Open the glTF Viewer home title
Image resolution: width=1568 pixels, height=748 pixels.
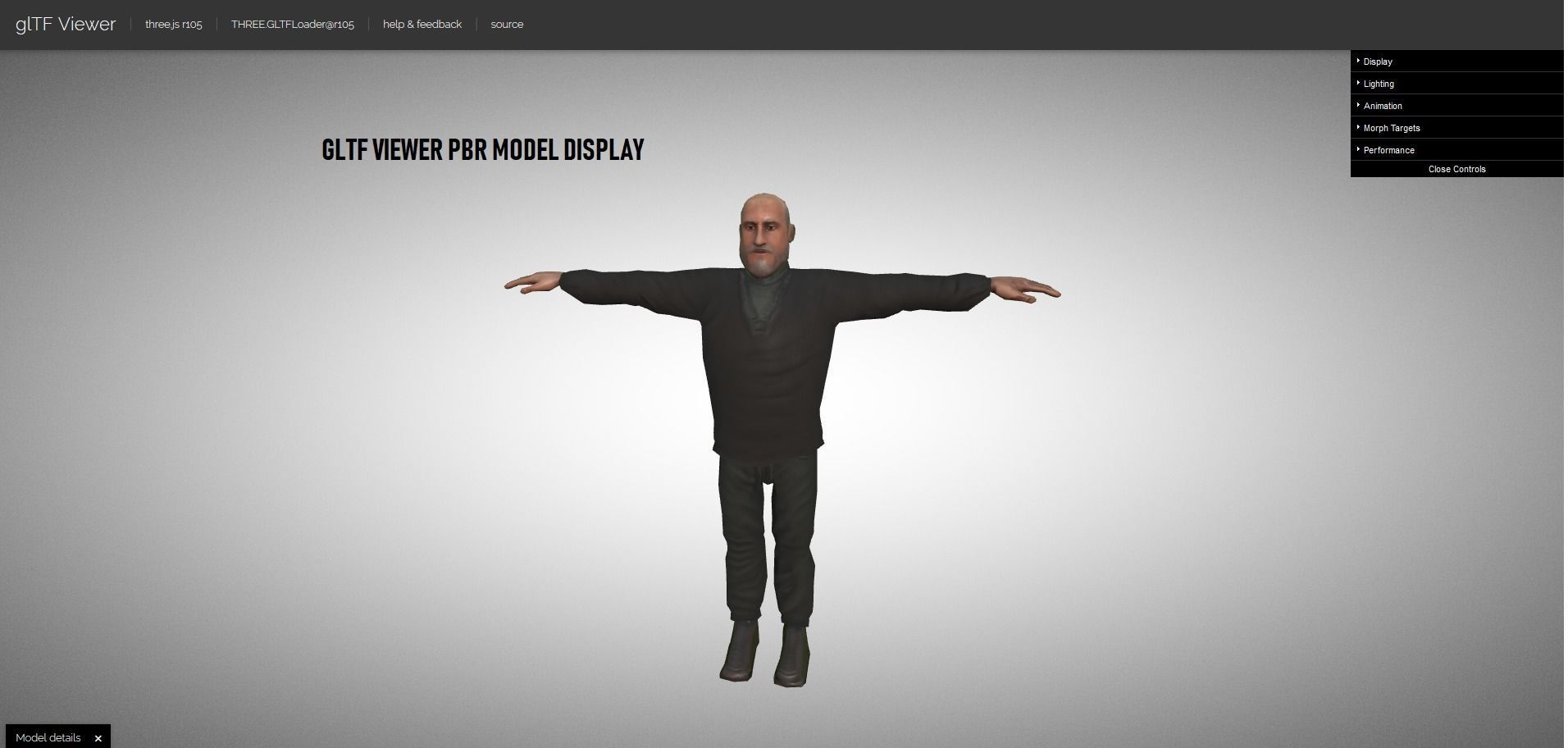(x=66, y=25)
